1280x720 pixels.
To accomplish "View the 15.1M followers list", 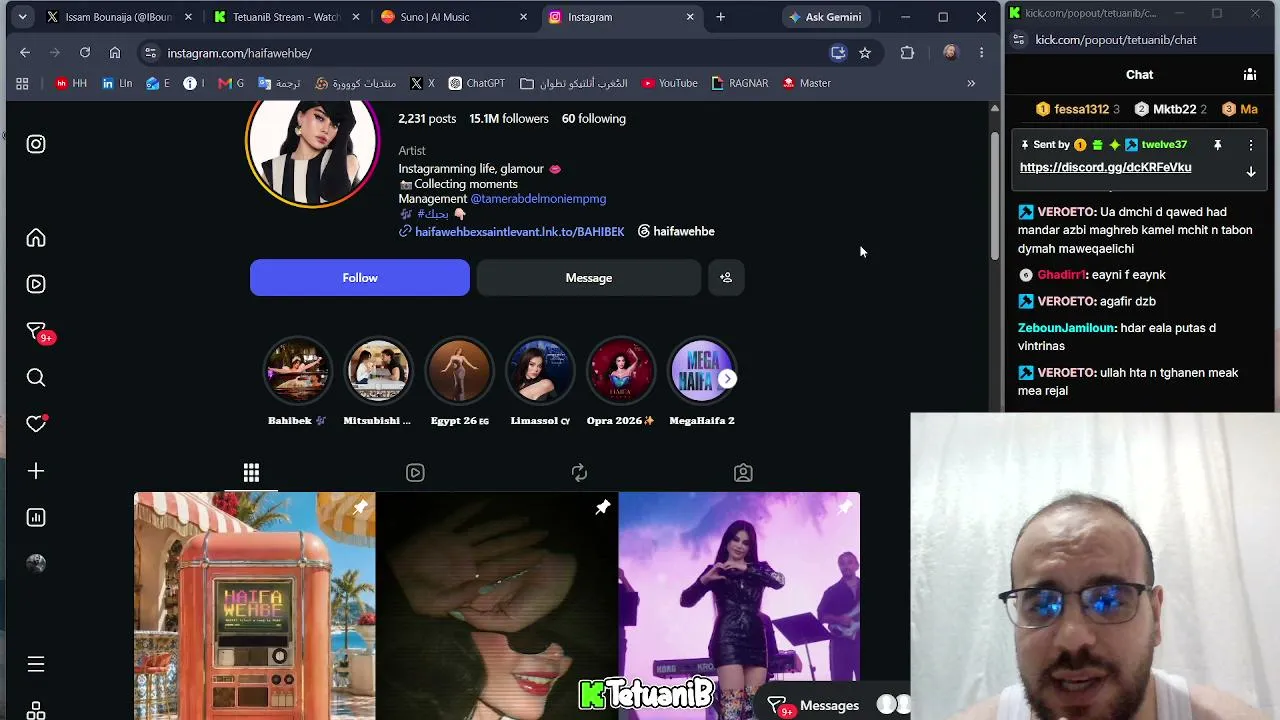I will click(x=509, y=118).
